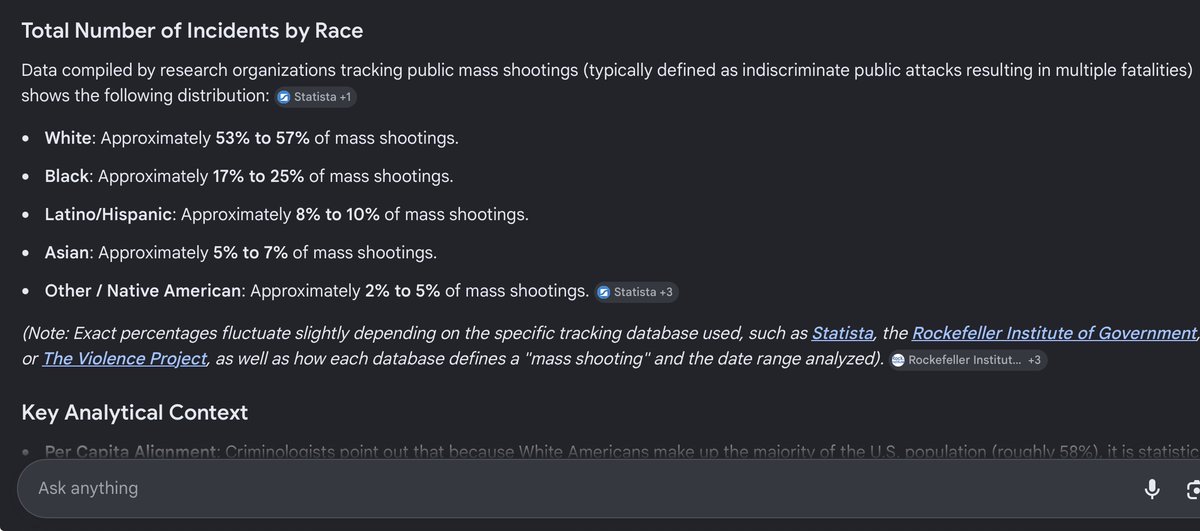Viewport: 1200px width, 531px height.
Task: Click the Other / Native American bullet text
Action: [317, 291]
